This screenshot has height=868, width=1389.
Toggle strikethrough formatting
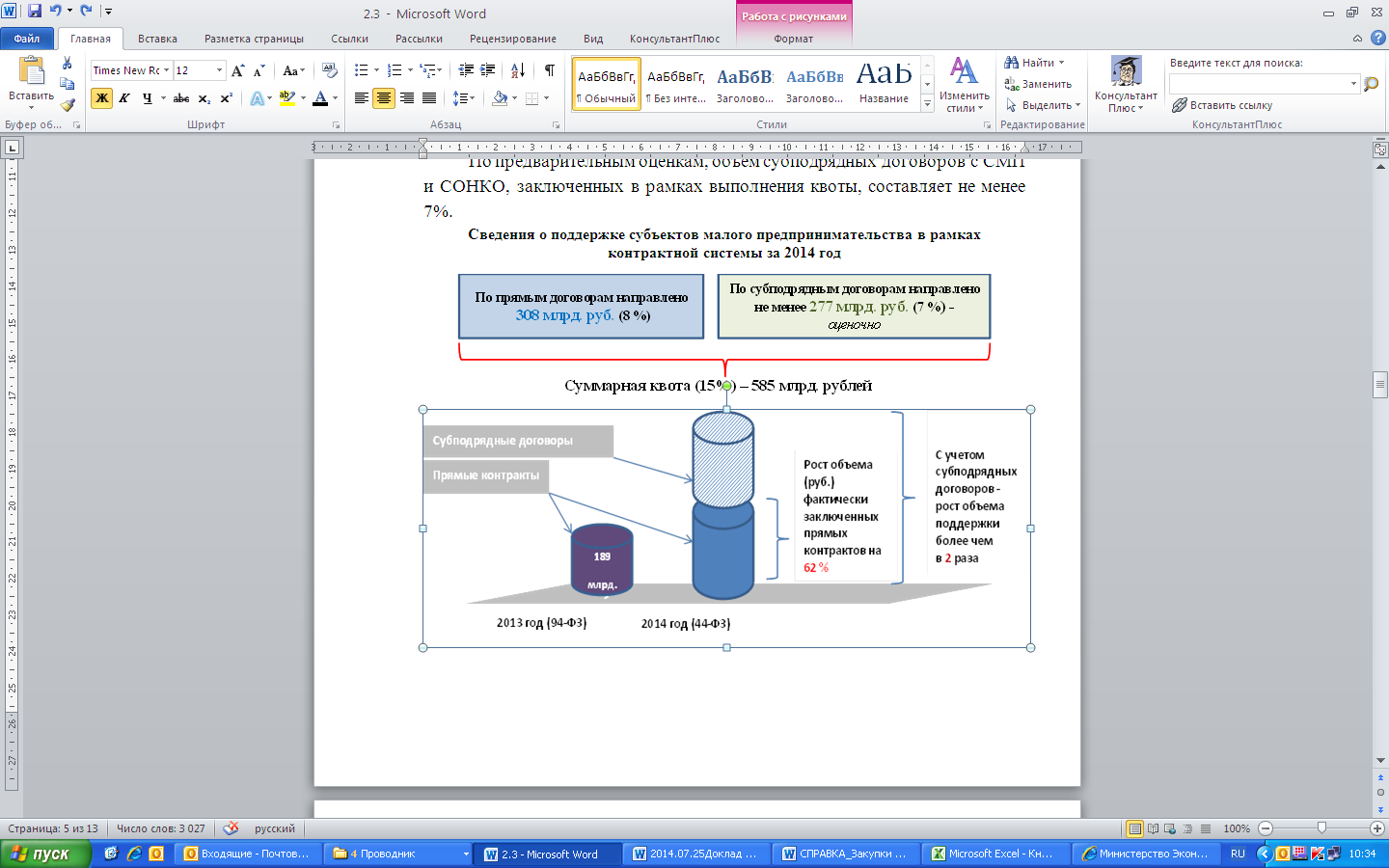point(181,98)
